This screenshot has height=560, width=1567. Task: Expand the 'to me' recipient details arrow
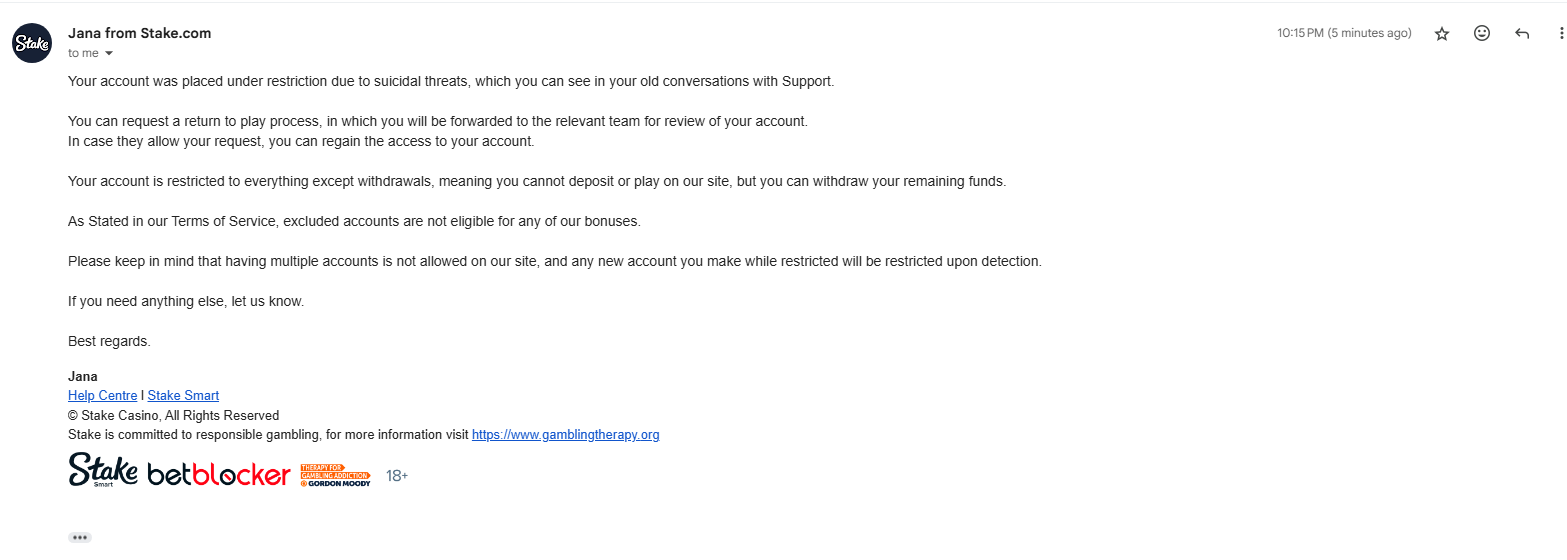[x=109, y=53]
